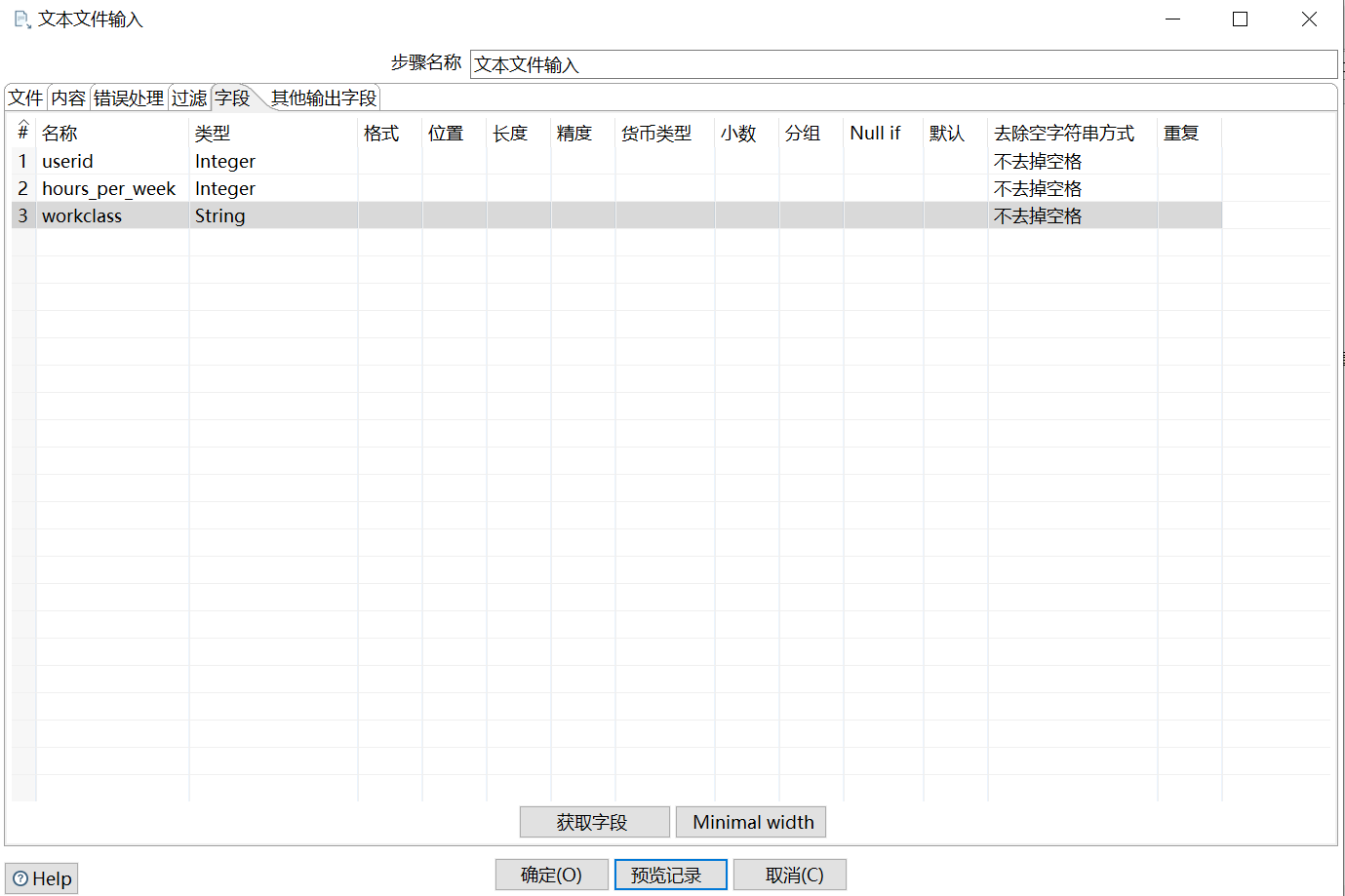
Task: Open the 错误处理 tab
Action: pyautogui.click(x=129, y=97)
